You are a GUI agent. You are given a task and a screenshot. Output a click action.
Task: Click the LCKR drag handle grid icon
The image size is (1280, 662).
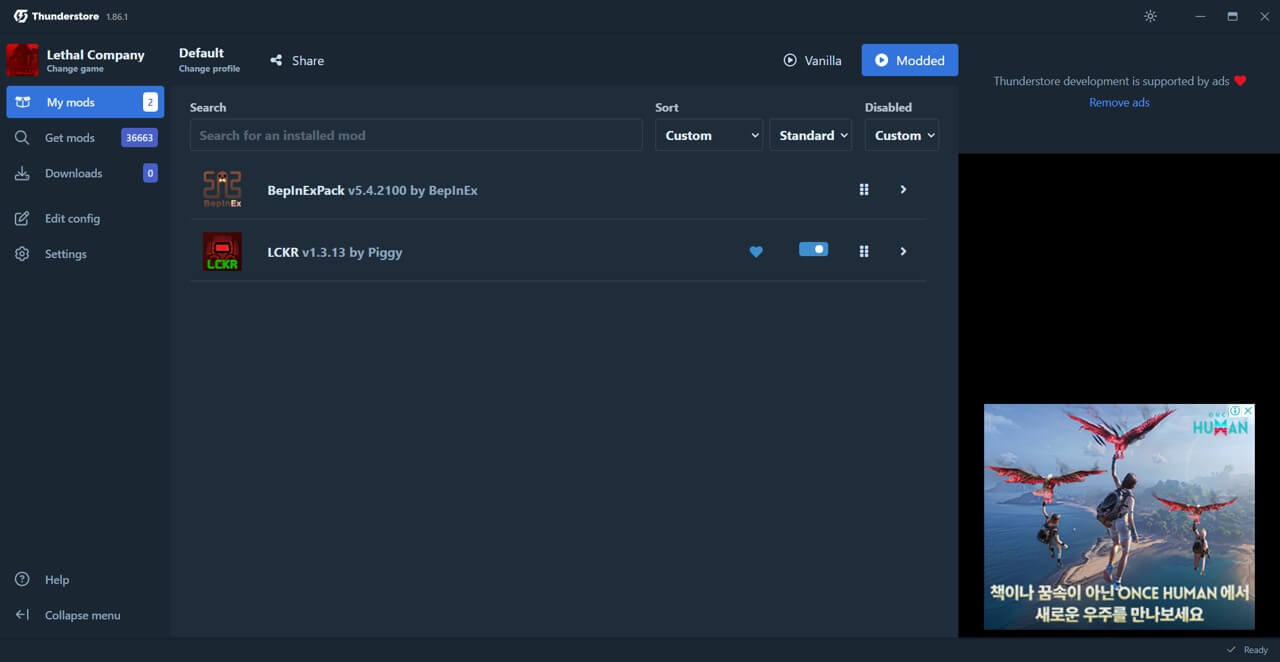[x=864, y=252]
